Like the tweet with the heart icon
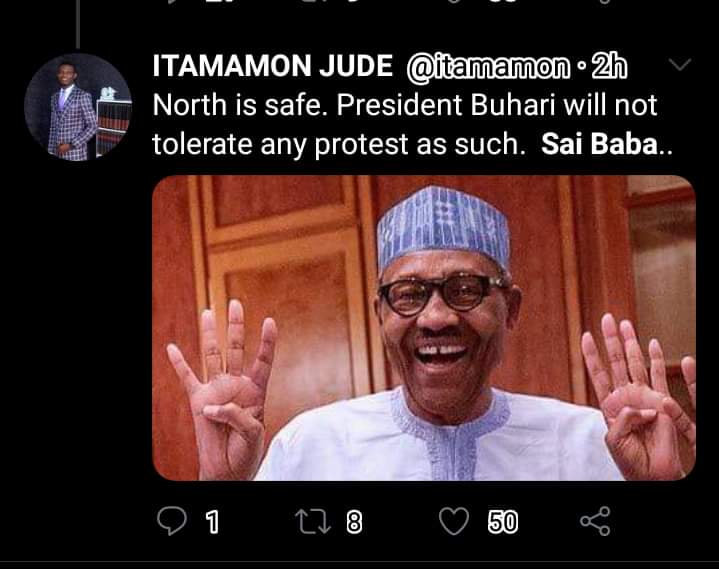 [455, 520]
